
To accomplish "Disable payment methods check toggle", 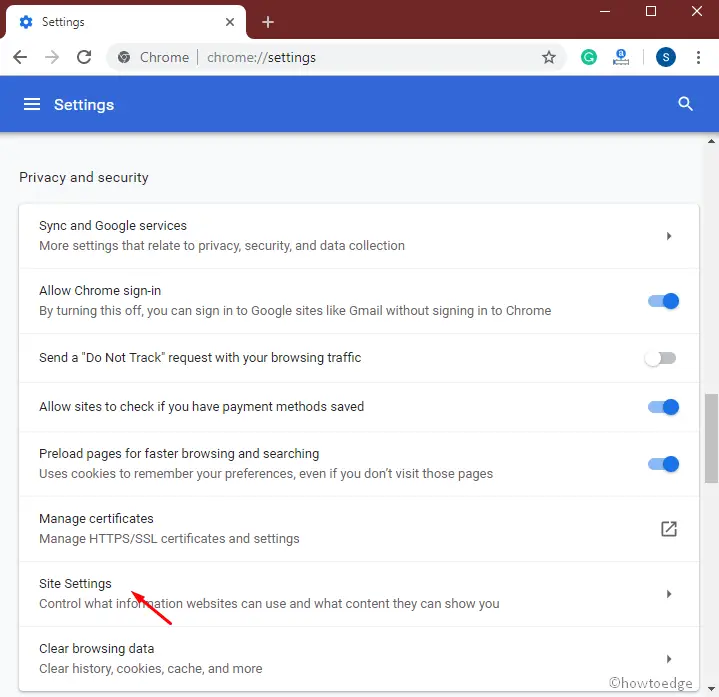I will [x=663, y=407].
